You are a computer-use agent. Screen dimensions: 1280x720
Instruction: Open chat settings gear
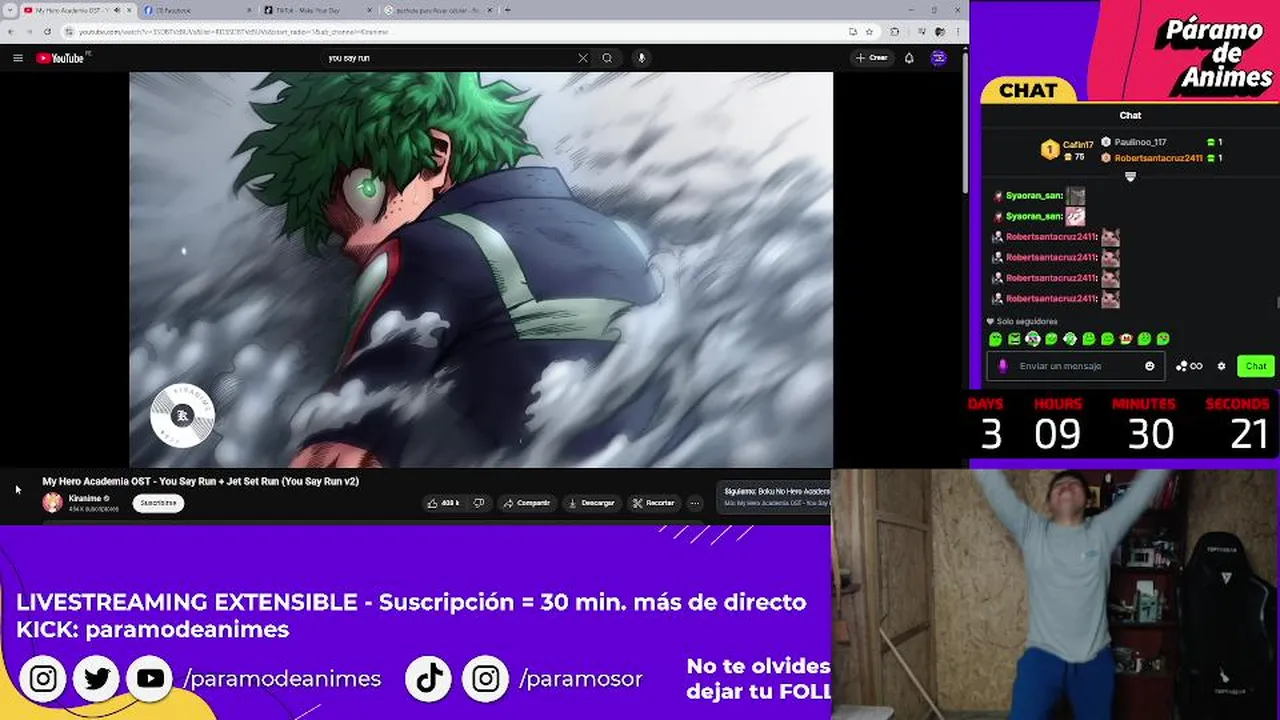pyautogui.click(x=1221, y=366)
